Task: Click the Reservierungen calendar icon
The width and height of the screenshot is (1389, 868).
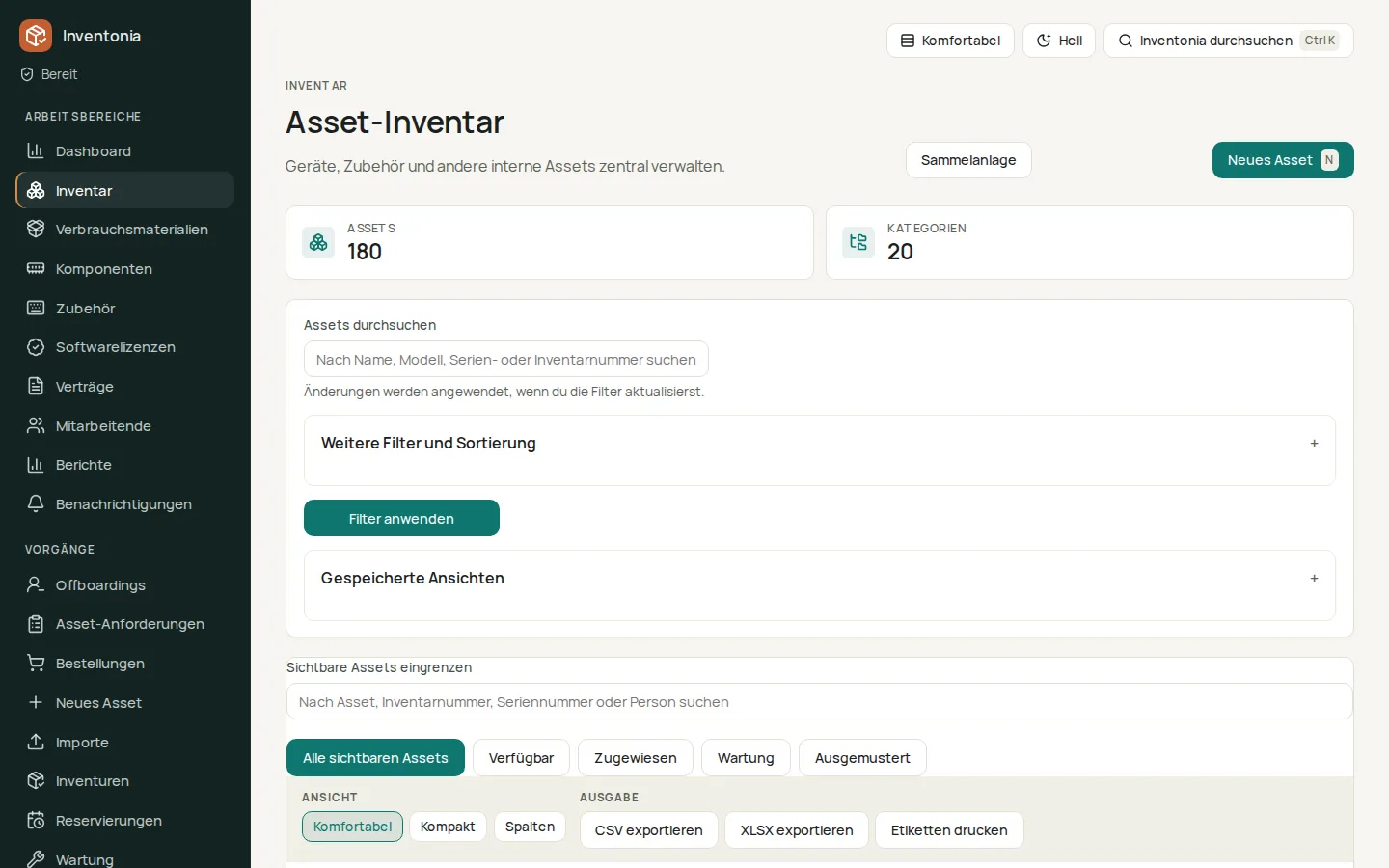Action: coord(36,820)
